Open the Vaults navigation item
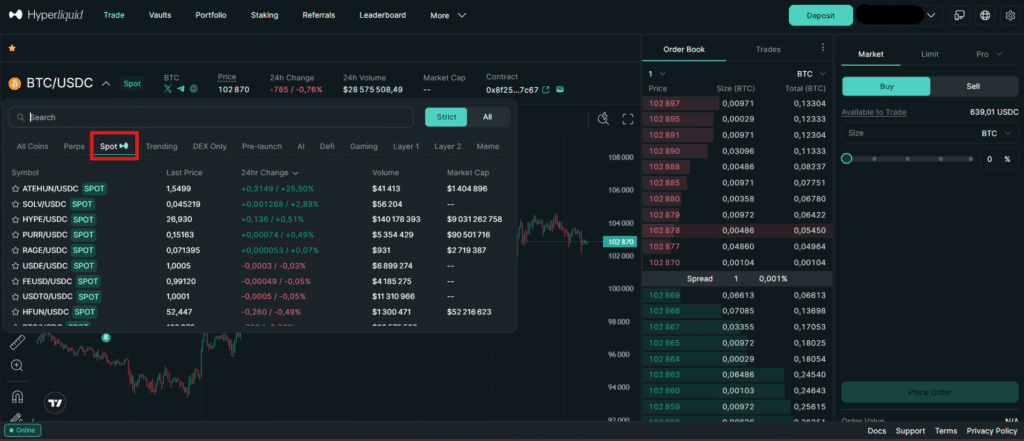This screenshot has width=1024, height=441. coord(159,15)
